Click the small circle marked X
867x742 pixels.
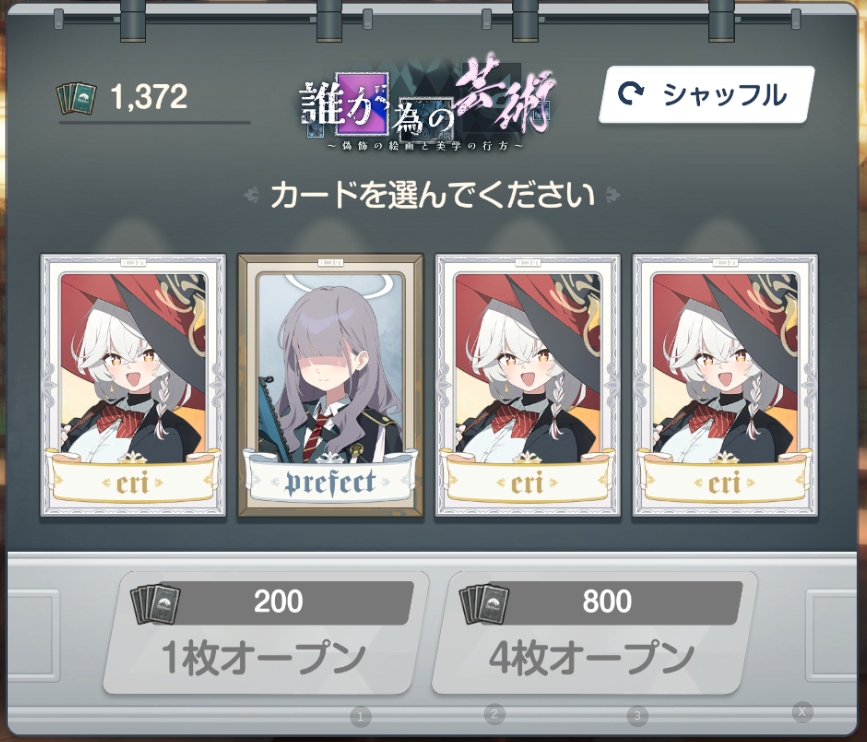coord(802,712)
